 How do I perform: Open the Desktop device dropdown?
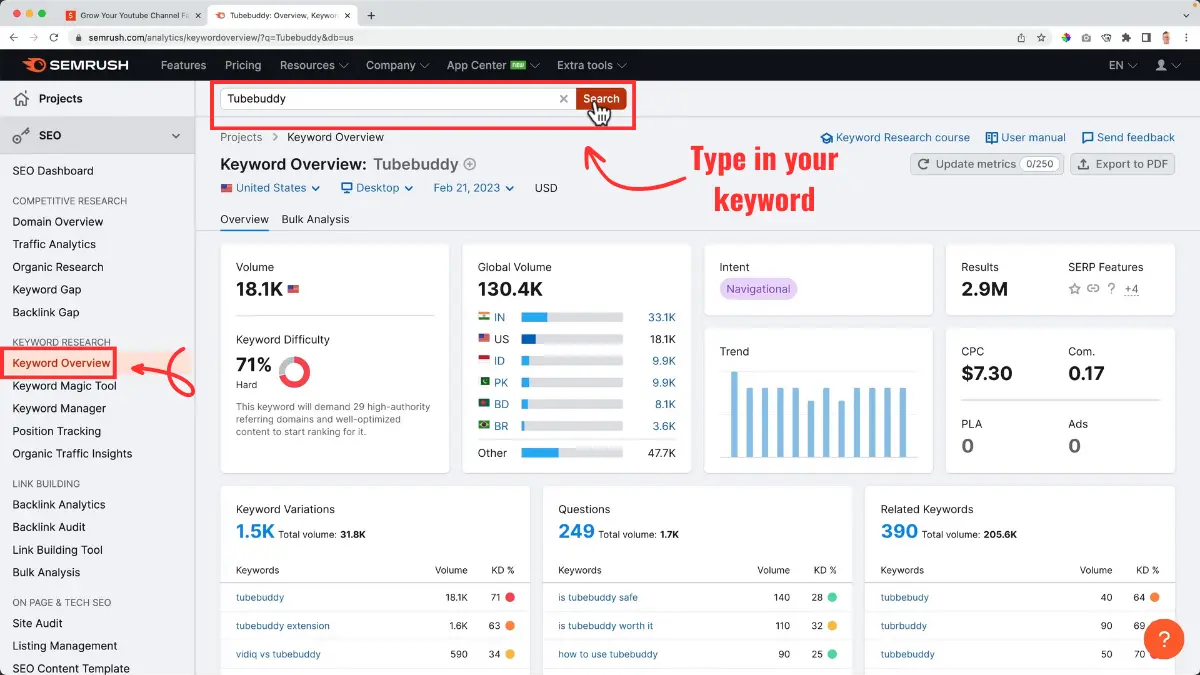tap(376, 187)
